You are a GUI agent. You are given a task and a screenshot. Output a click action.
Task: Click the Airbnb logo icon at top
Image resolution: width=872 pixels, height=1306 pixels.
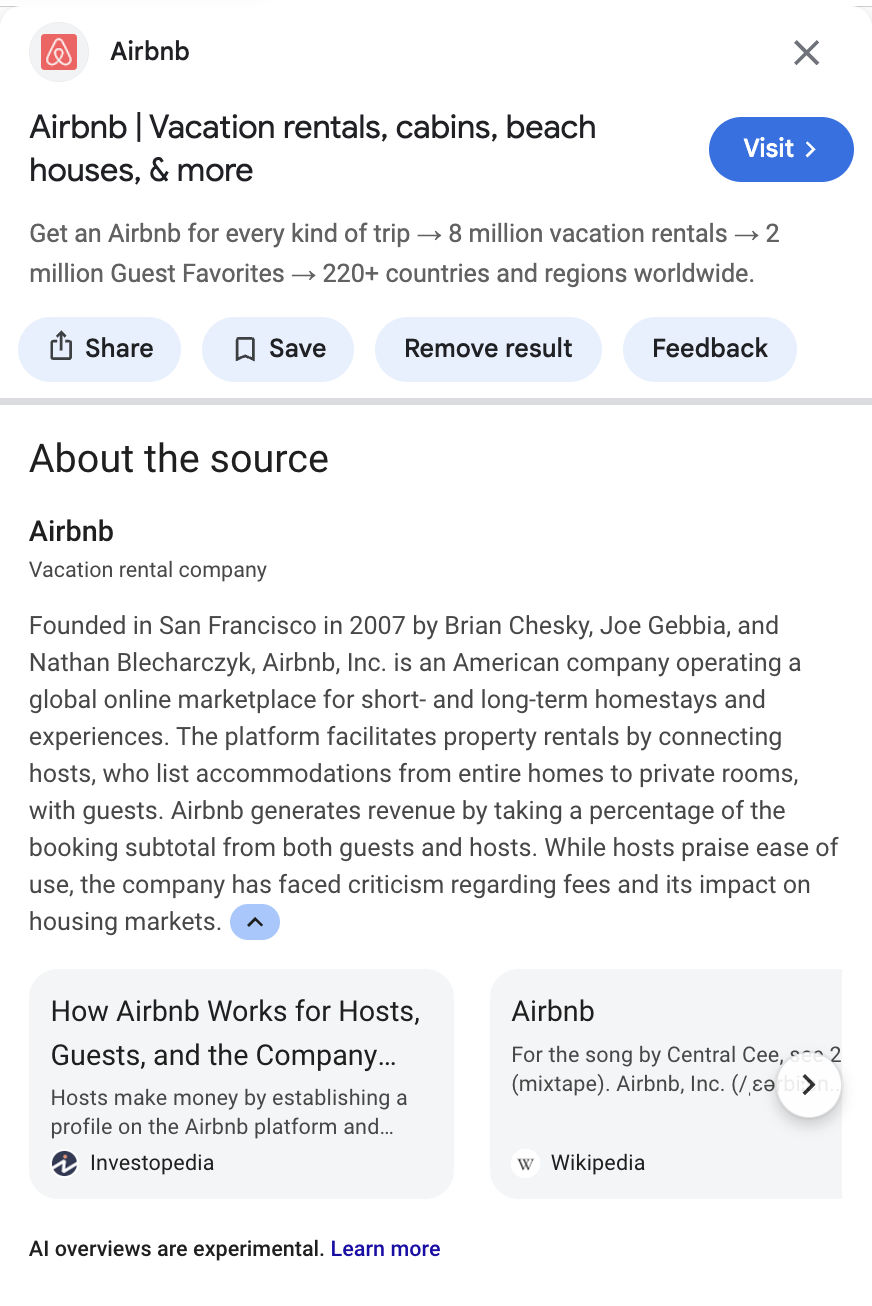pyautogui.click(x=59, y=52)
